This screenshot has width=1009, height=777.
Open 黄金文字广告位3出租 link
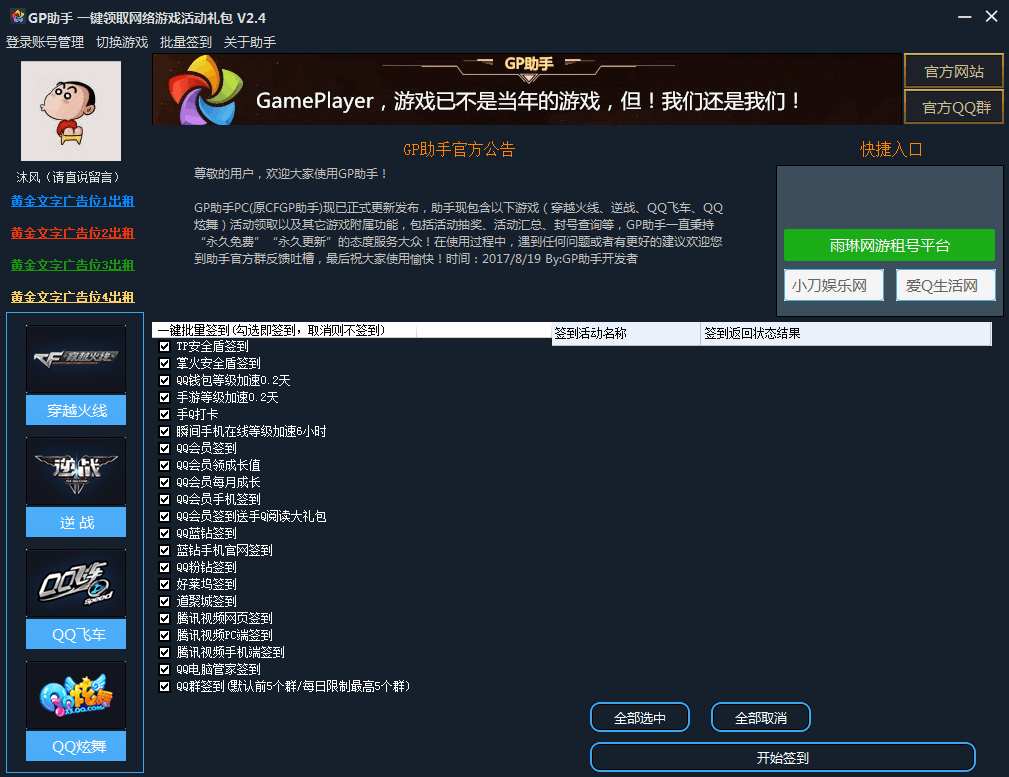coord(72,265)
